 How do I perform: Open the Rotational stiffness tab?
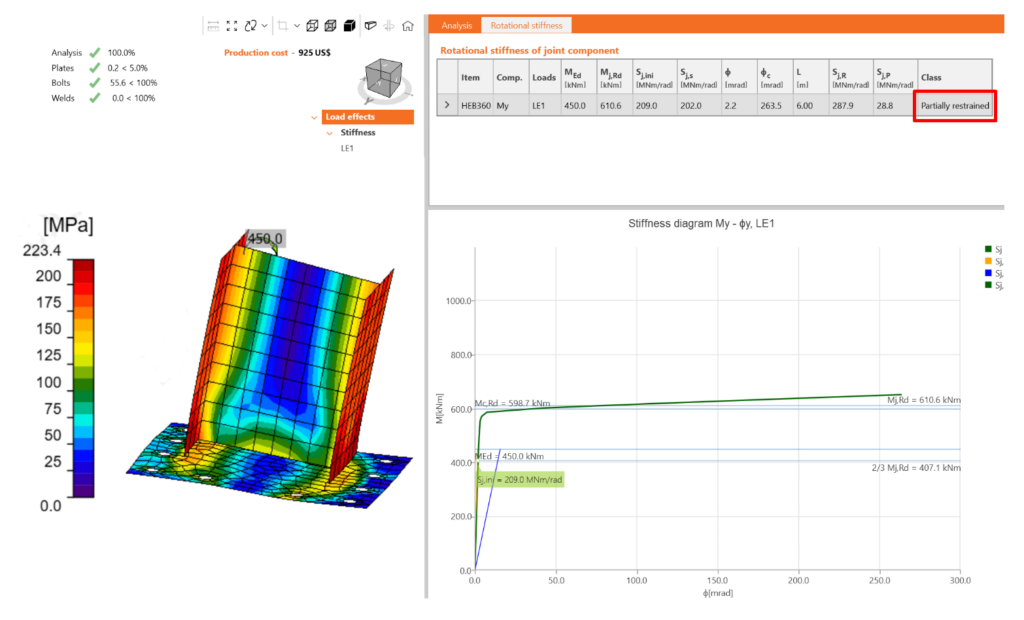(526, 25)
